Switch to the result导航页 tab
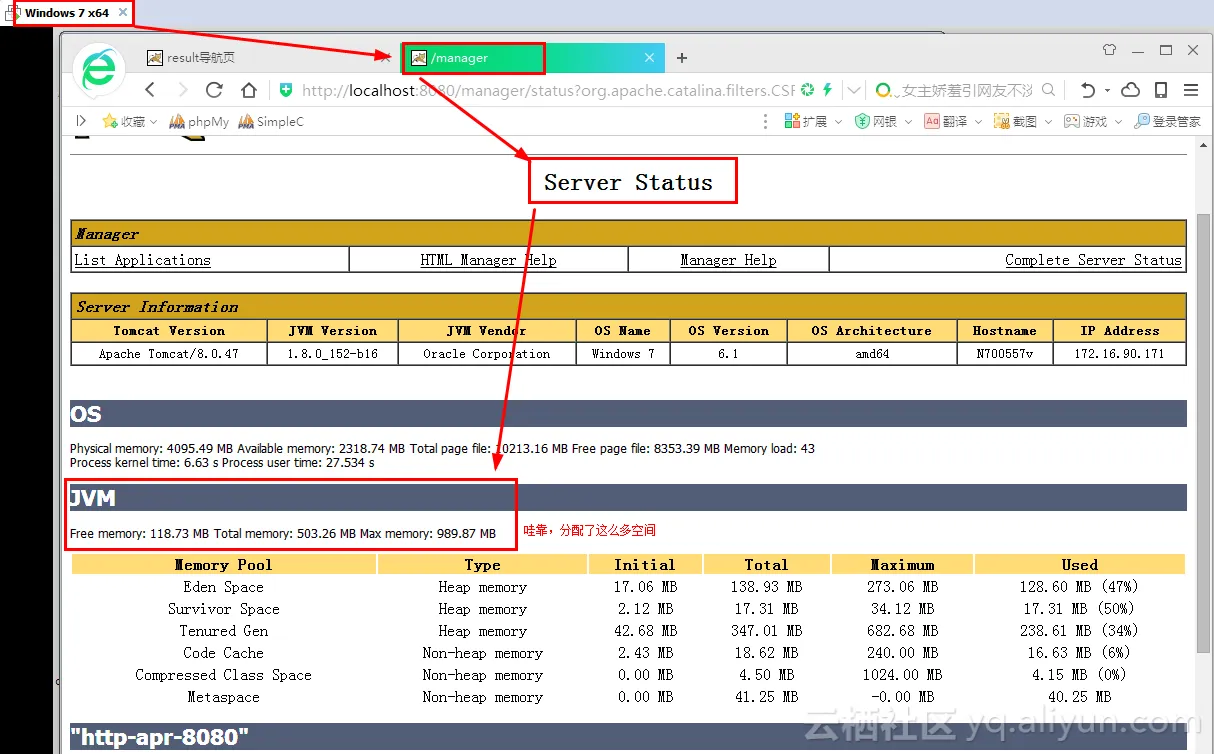Screen dimensions: 1214x754 click(x=200, y=58)
